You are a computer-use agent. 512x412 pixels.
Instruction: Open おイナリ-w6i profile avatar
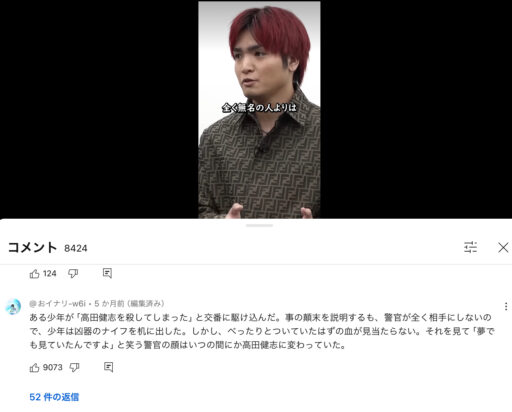[x=13, y=307]
